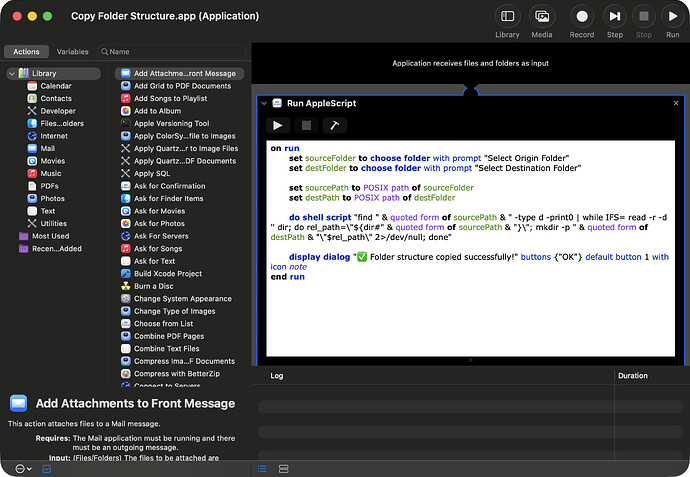Show log list view icon
This screenshot has width=690, height=477.
(x=262, y=469)
